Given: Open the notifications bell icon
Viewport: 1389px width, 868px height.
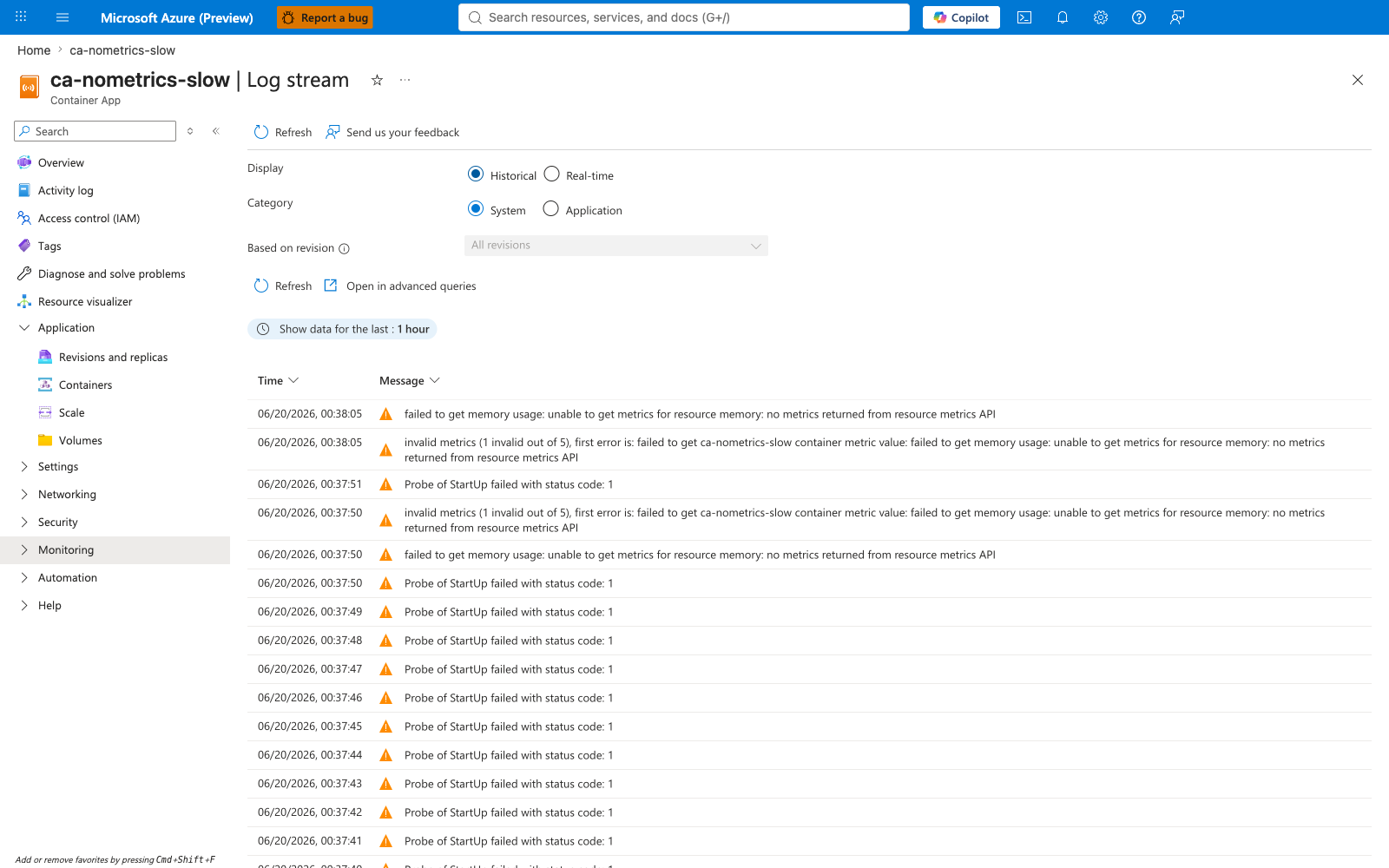Looking at the screenshot, I should click(1063, 17).
